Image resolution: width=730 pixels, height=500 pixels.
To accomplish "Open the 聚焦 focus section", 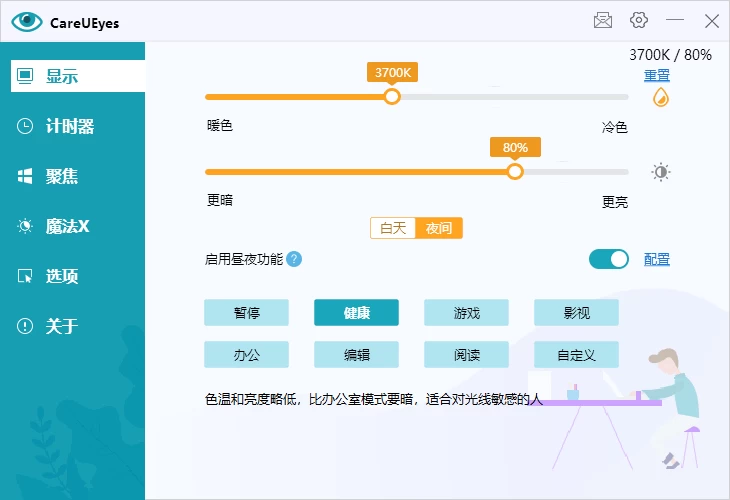I will tap(62, 176).
